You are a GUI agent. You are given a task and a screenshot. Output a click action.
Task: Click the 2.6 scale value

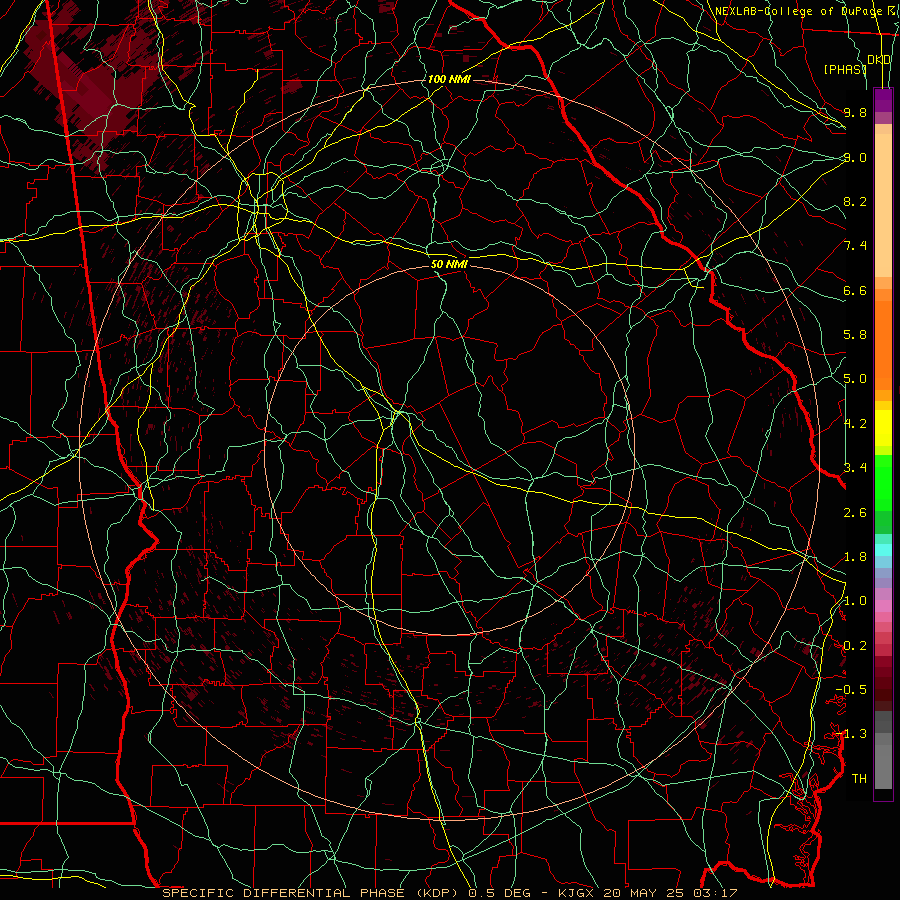(855, 513)
